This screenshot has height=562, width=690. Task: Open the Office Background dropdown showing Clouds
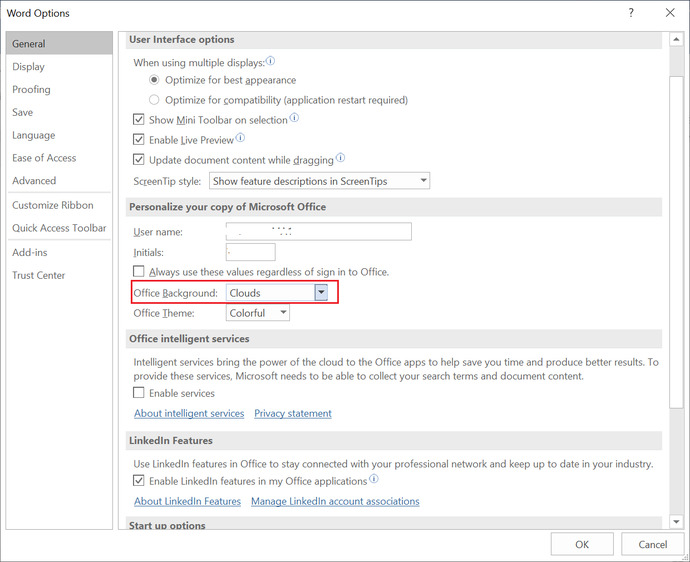click(277, 293)
